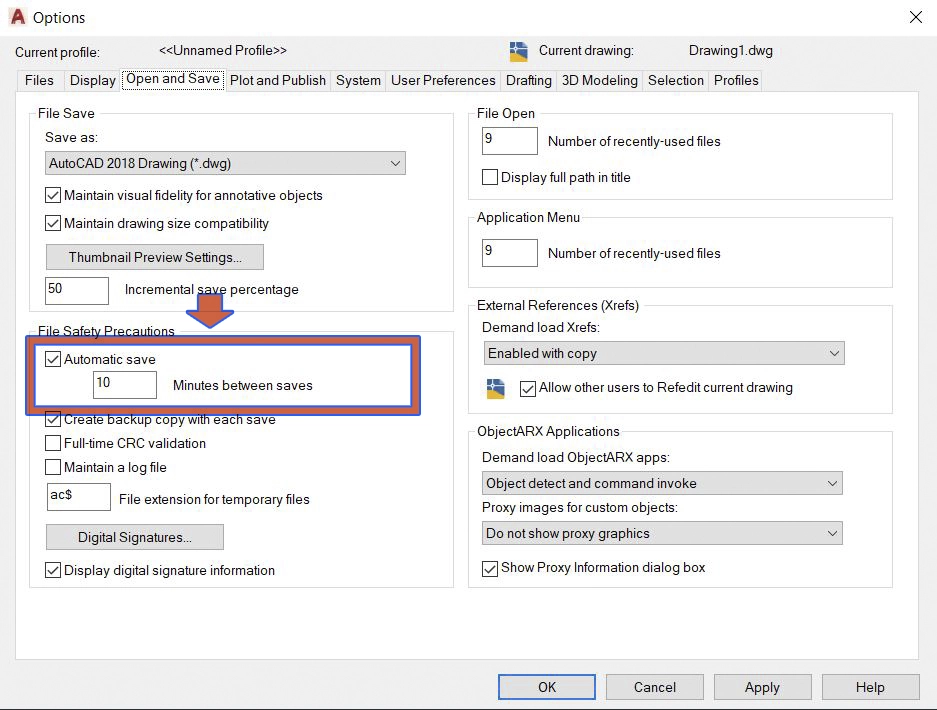Viewport: 937px width, 710px height.
Task: Go to the System tab
Action: pos(358,80)
